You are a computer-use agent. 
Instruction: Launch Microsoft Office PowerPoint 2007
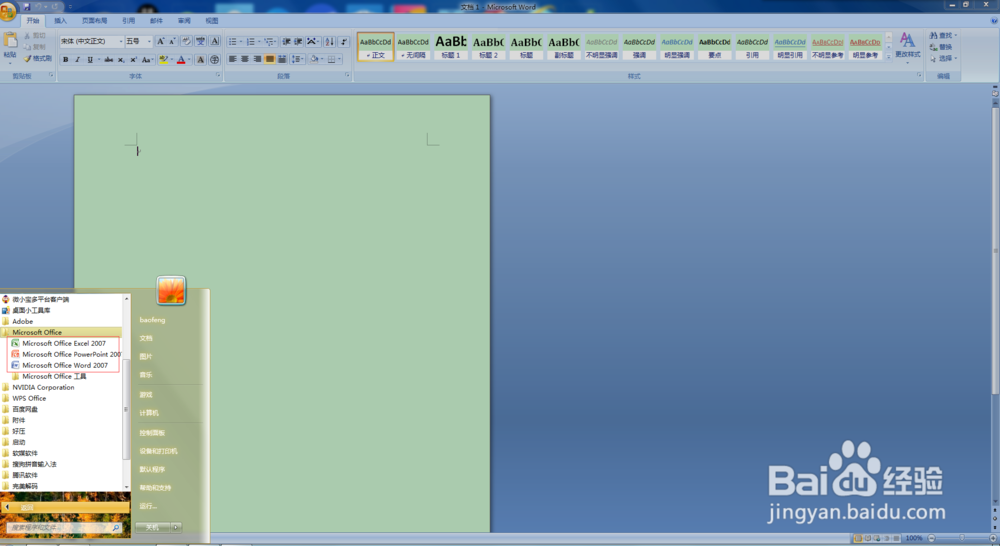pos(66,354)
